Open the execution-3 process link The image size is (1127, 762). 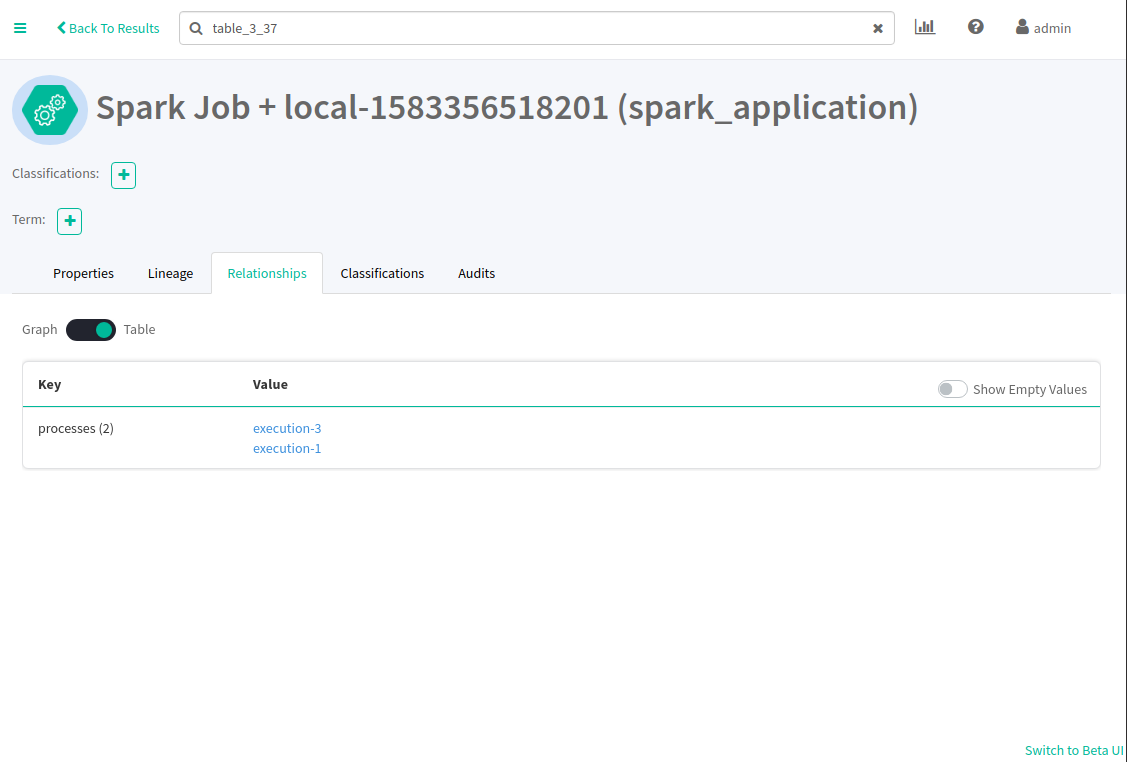click(287, 428)
